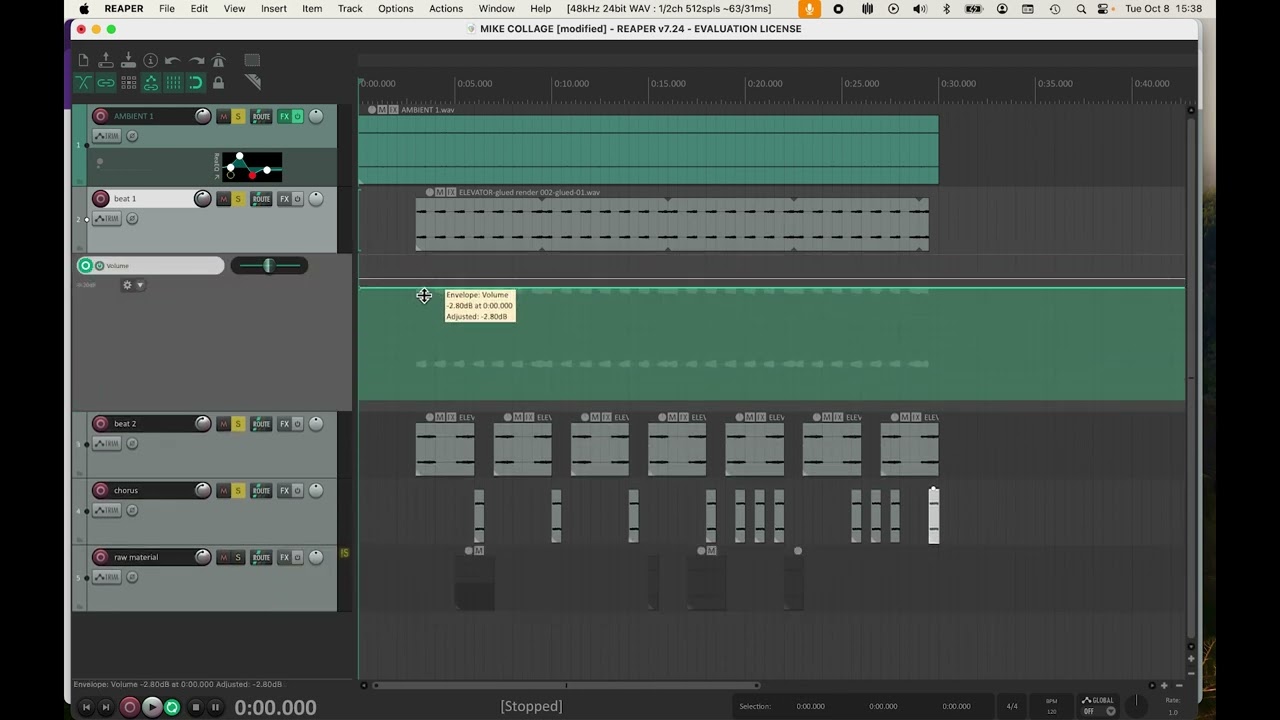This screenshot has height=720, width=1280.
Task: Toggle snap magnet icon
Action: (x=196, y=83)
